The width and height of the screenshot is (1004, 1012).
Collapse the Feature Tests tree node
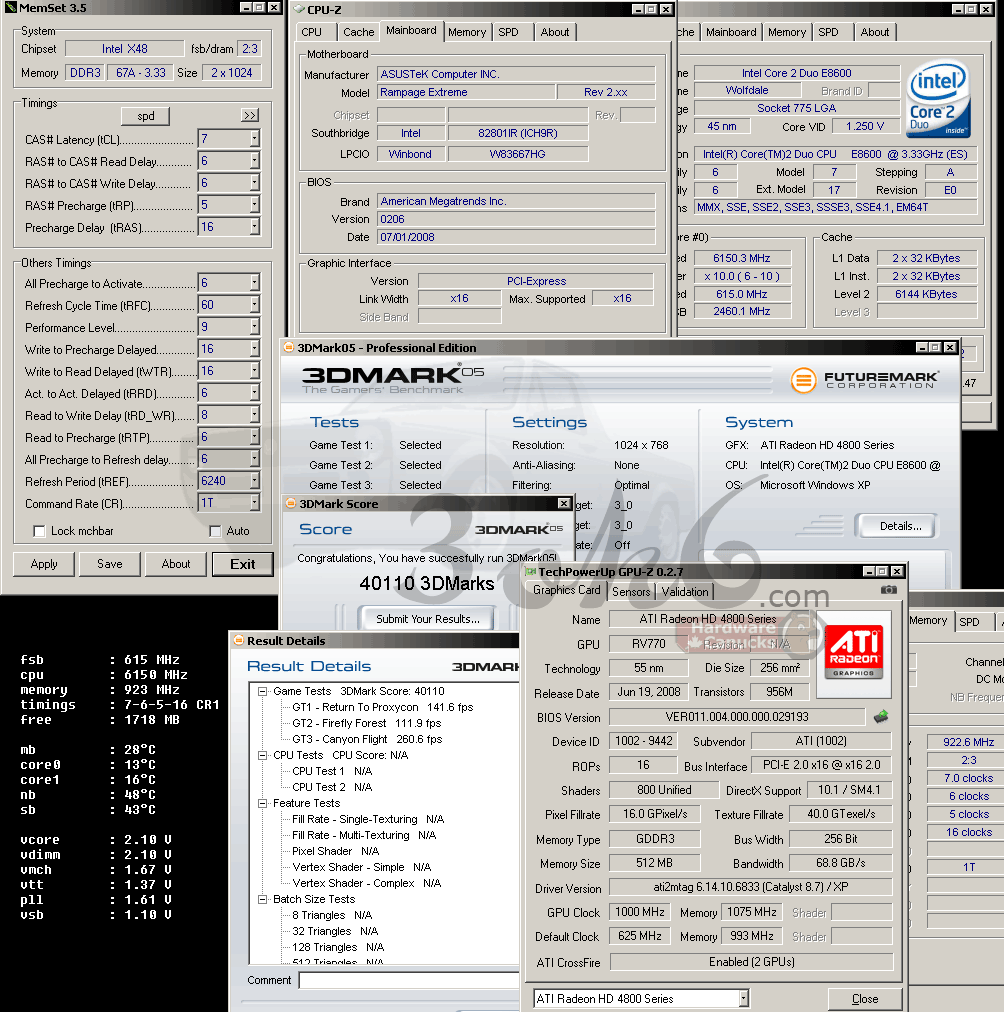[263, 804]
